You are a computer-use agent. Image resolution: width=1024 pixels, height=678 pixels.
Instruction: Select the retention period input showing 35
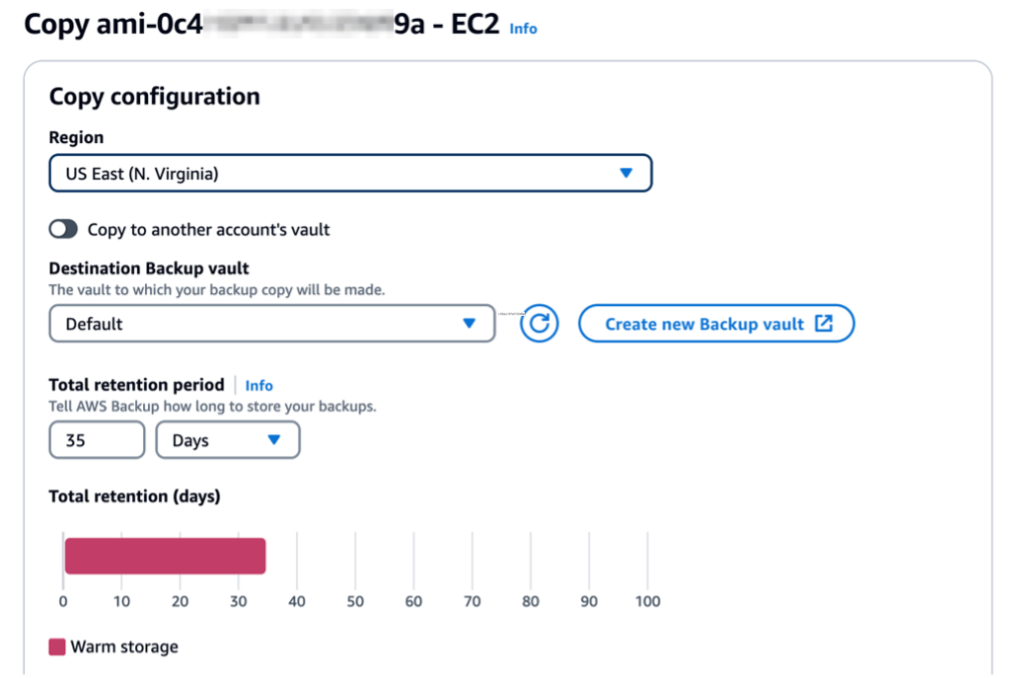[x=96, y=440]
